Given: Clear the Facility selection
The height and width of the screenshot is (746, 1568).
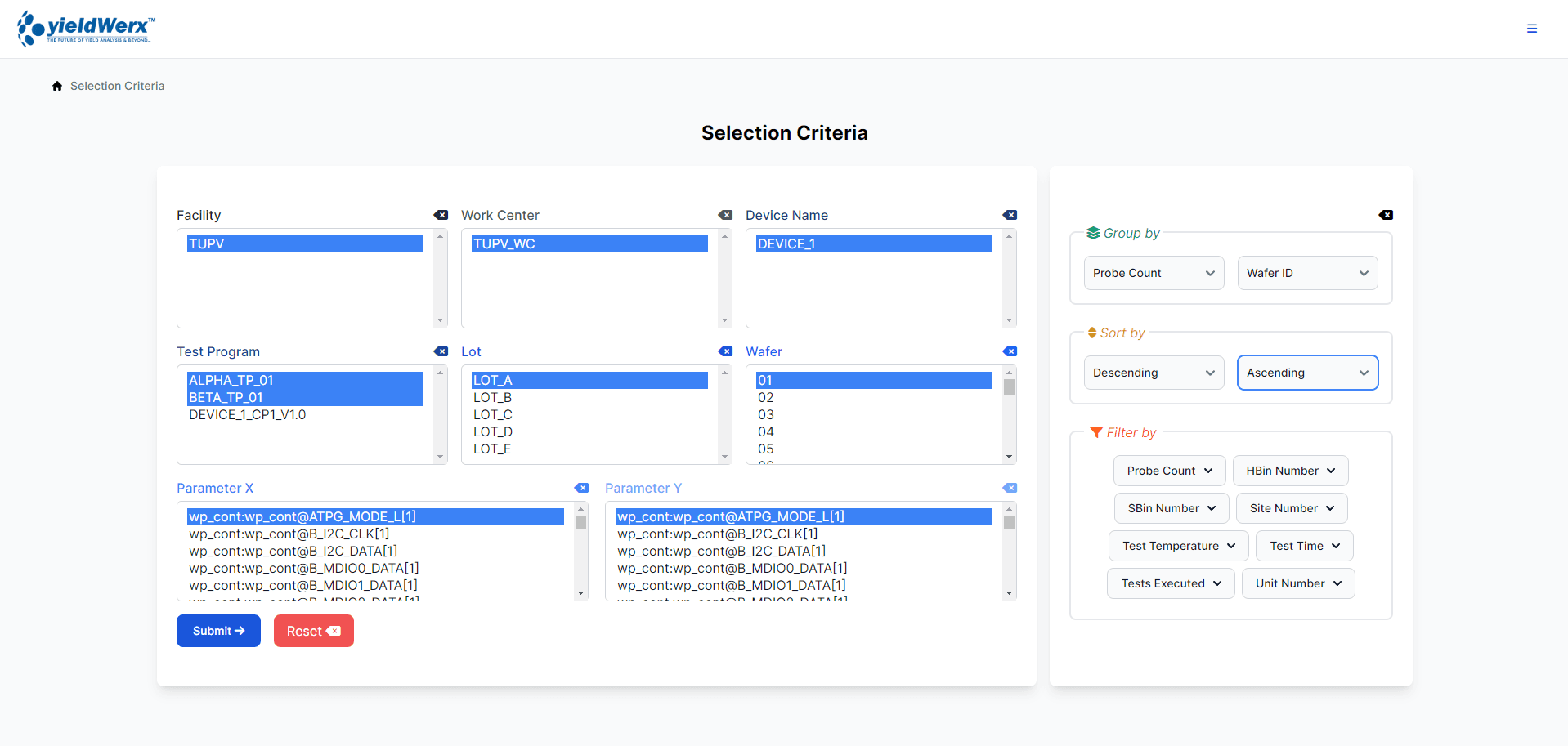Looking at the screenshot, I should click(441, 215).
